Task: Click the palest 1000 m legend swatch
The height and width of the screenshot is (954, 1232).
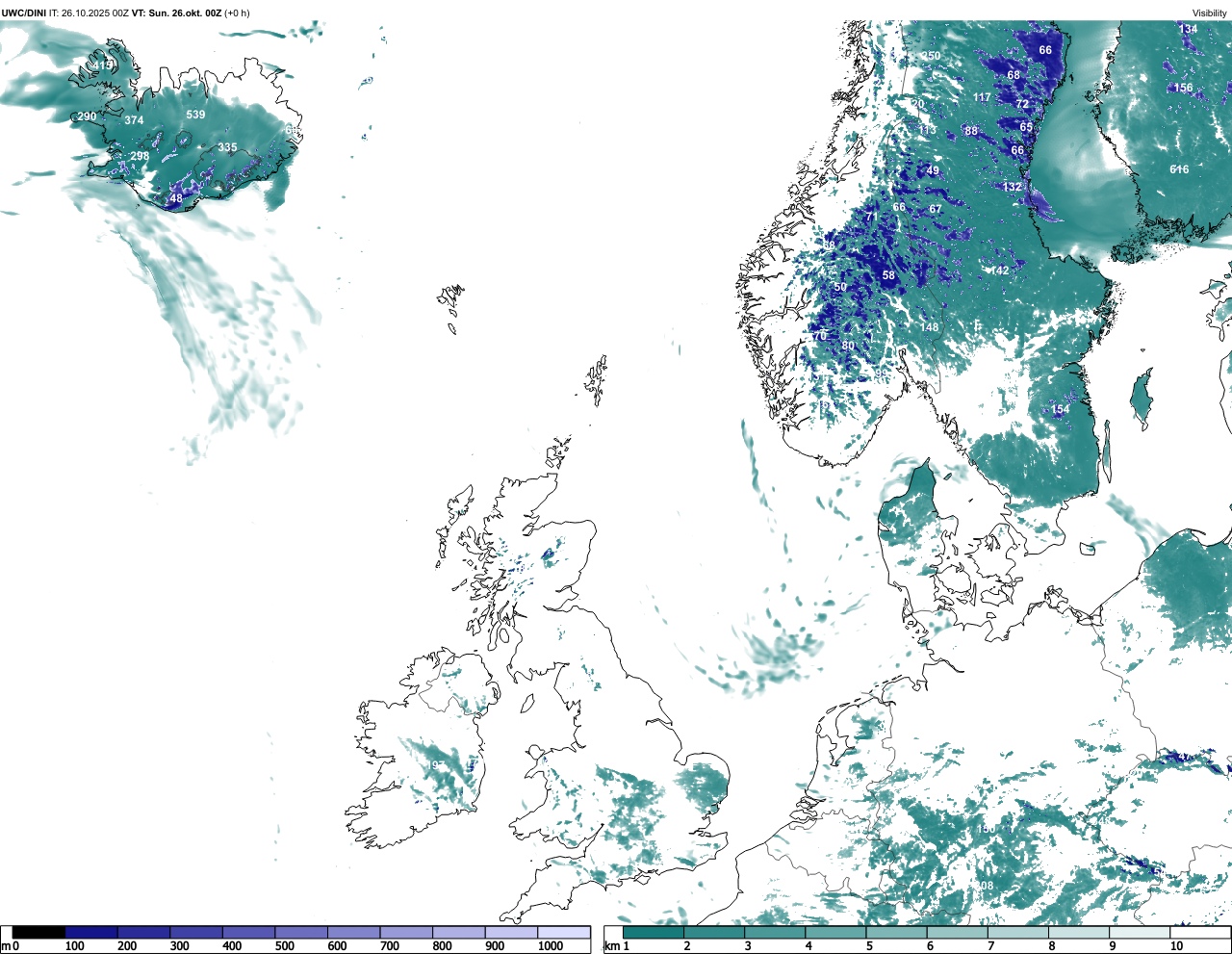Action: [x=563, y=932]
